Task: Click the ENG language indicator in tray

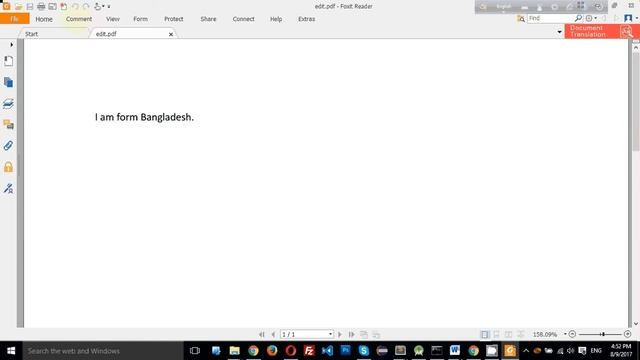Action: [596, 351]
